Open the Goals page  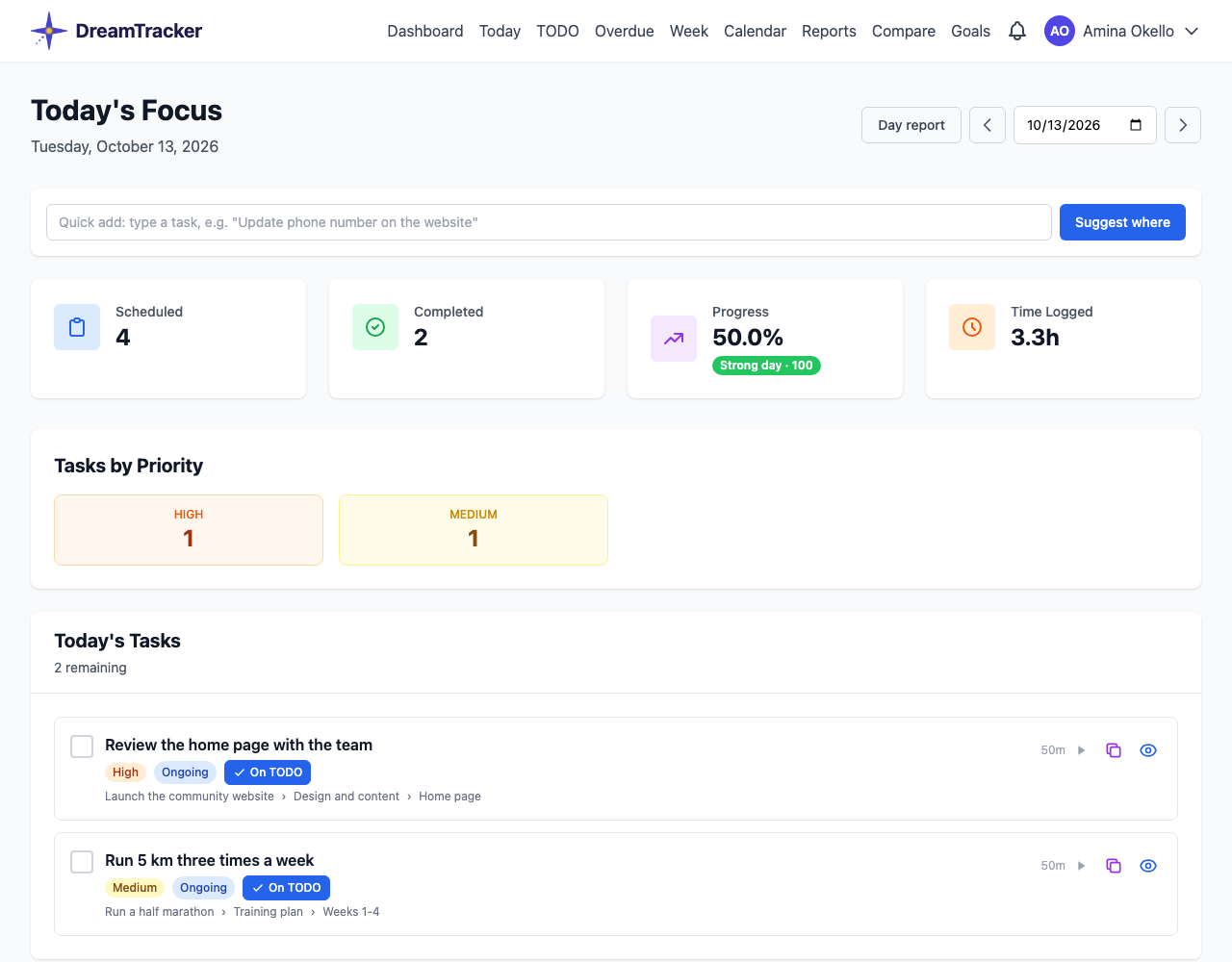tap(970, 31)
